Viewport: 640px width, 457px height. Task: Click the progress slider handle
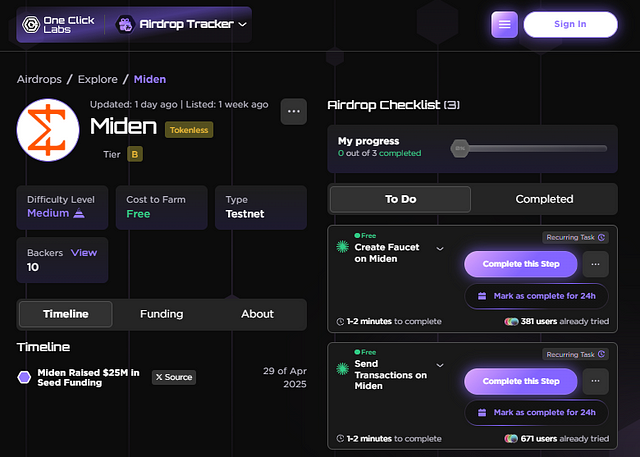point(460,148)
